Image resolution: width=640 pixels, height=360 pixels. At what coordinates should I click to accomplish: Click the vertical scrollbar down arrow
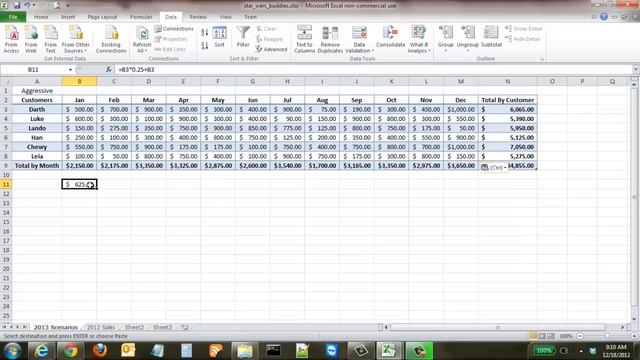point(634,319)
